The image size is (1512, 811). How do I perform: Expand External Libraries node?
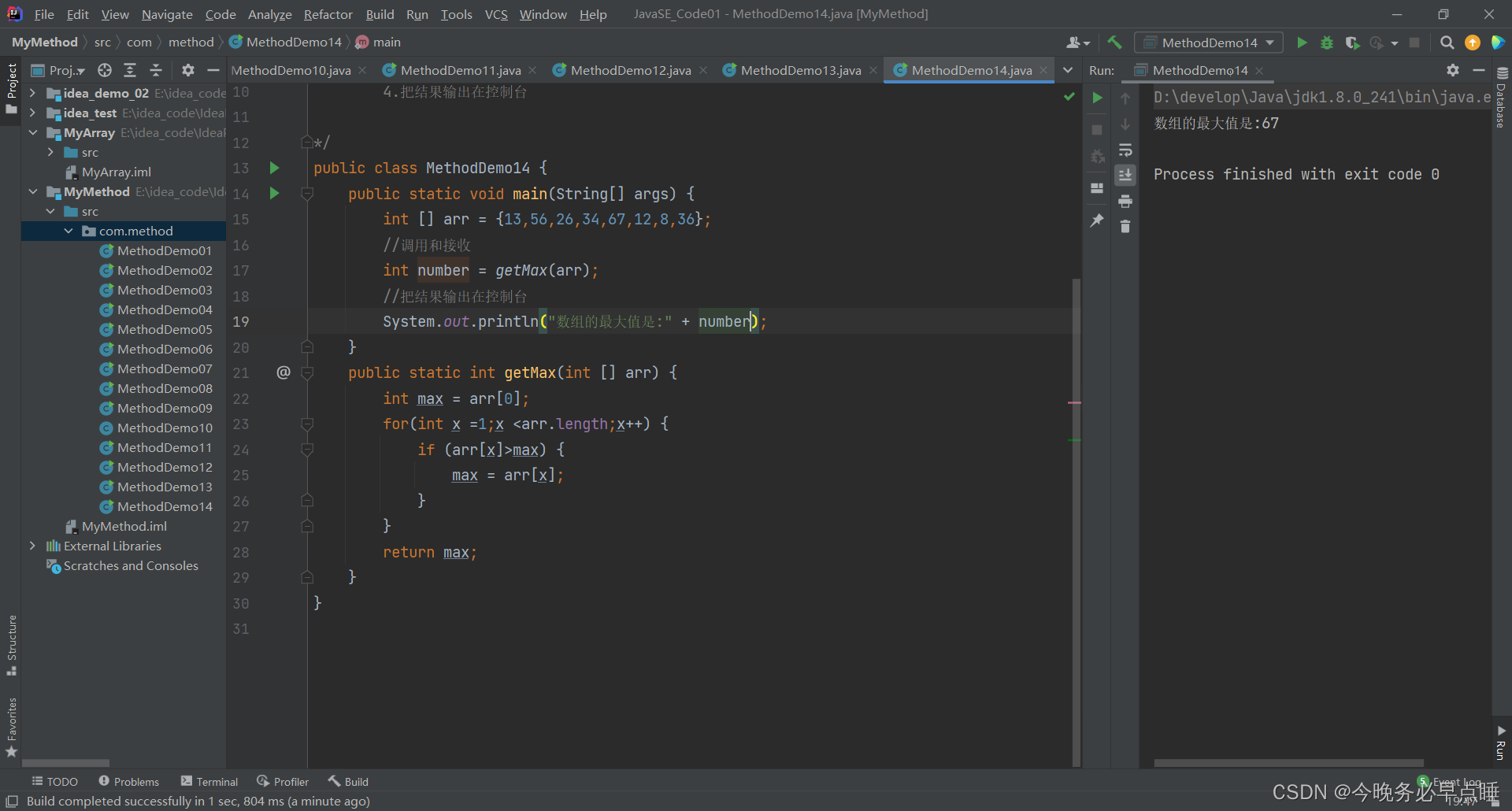(32, 546)
